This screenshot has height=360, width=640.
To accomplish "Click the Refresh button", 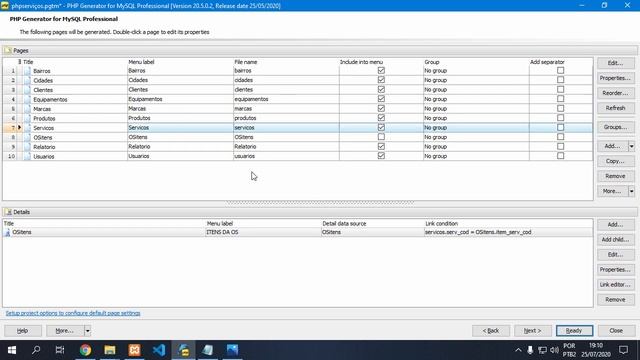I will coord(616,108).
